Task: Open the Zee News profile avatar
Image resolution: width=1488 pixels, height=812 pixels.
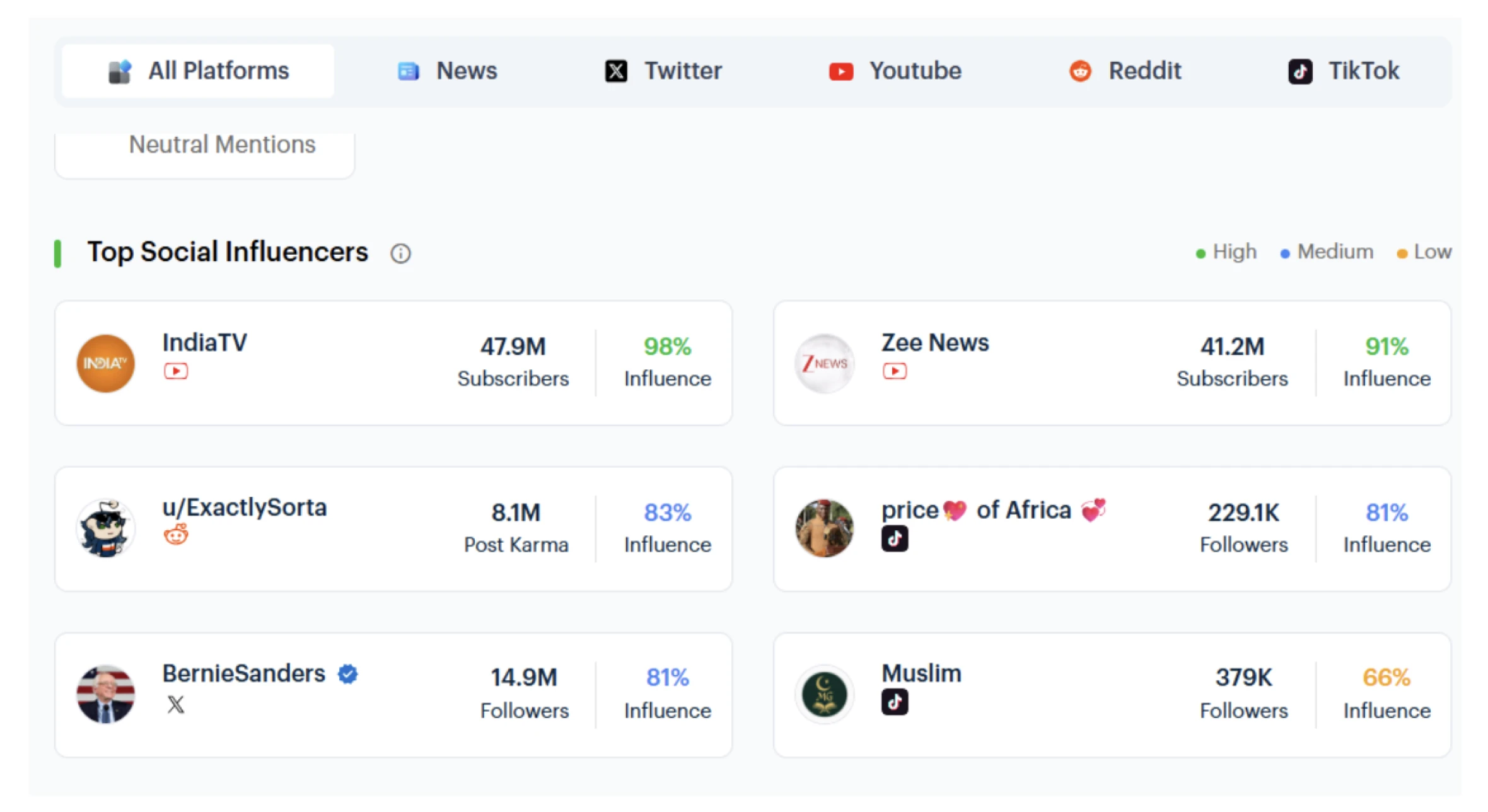Action: 824,364
